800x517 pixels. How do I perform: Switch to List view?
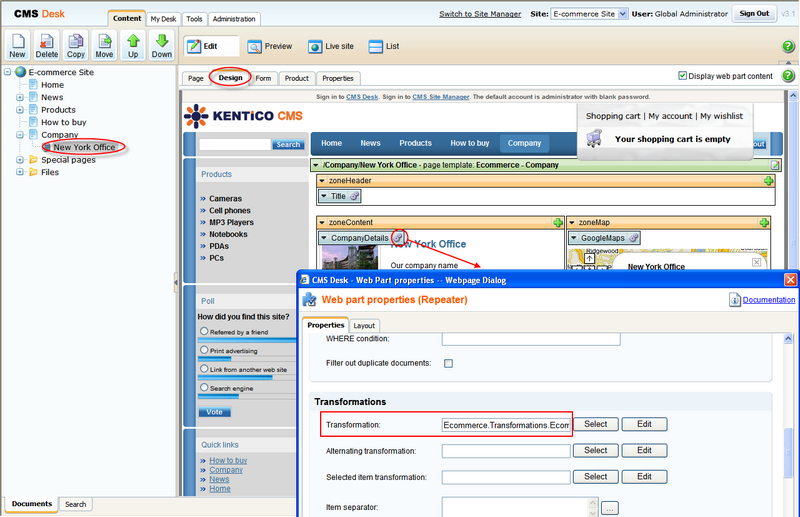click(x=384, y=46)
